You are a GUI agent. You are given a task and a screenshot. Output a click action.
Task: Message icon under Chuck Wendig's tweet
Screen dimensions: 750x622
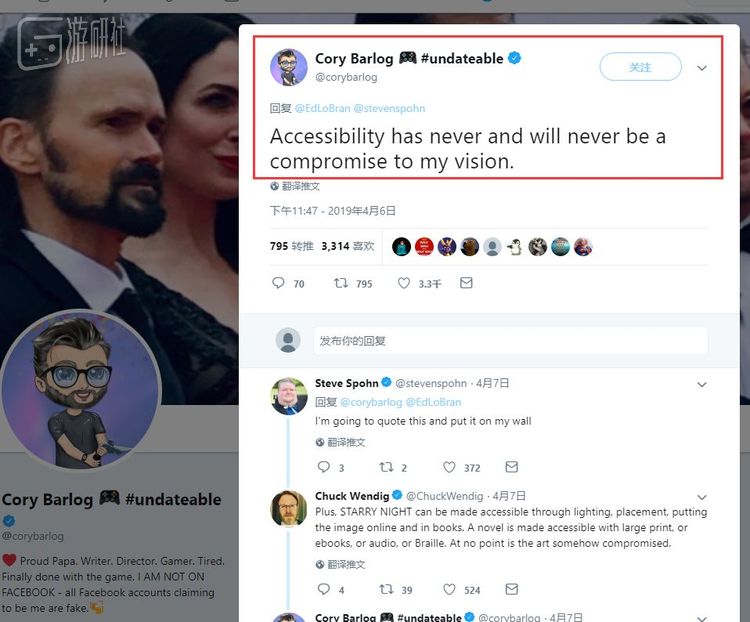512,590
